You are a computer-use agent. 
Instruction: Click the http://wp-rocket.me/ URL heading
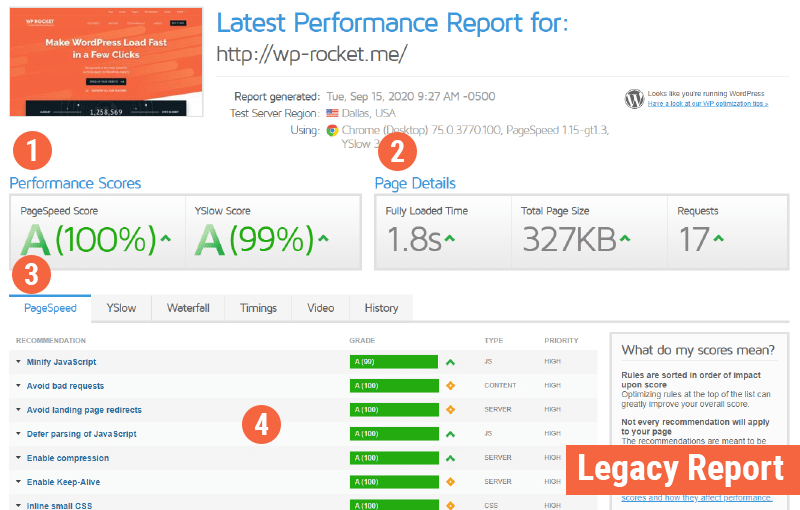pos(312,54)
